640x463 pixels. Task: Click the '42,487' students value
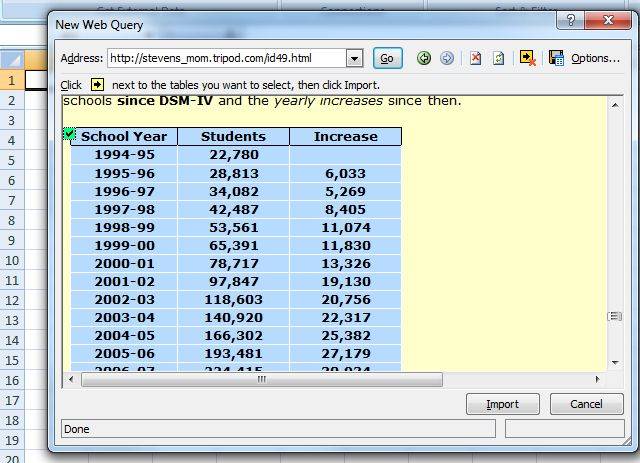point(234,209)
